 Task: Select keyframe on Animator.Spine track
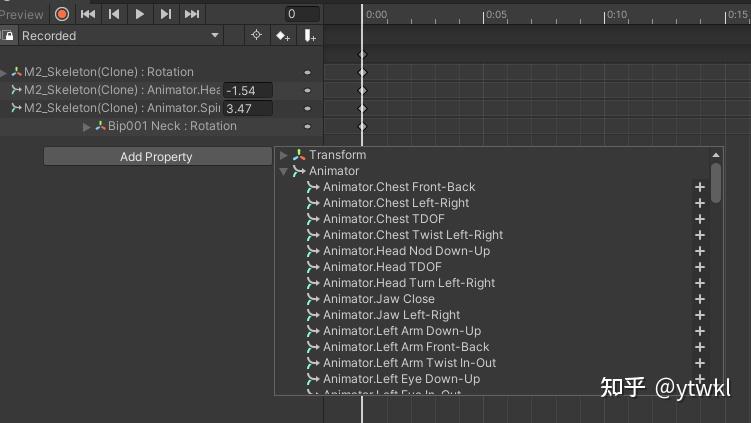click(363, 109)
